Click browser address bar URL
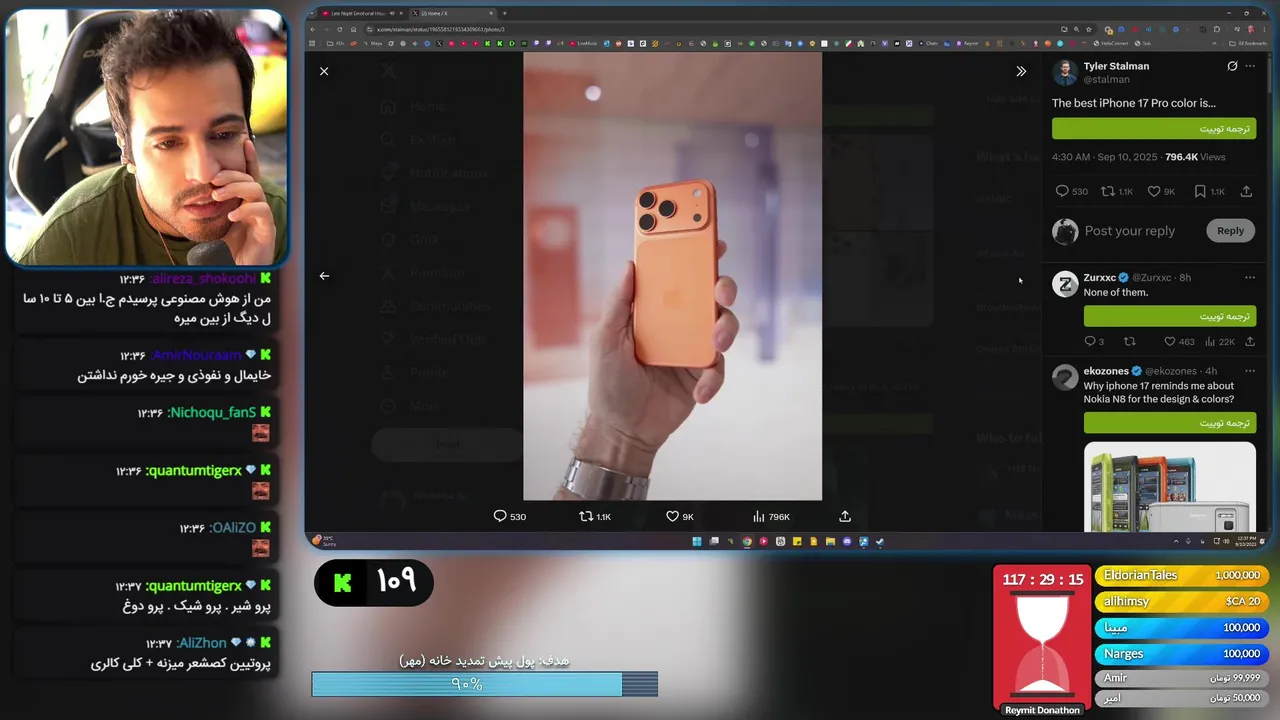Screen dimensions: 1280x720 tap(441, 29)
